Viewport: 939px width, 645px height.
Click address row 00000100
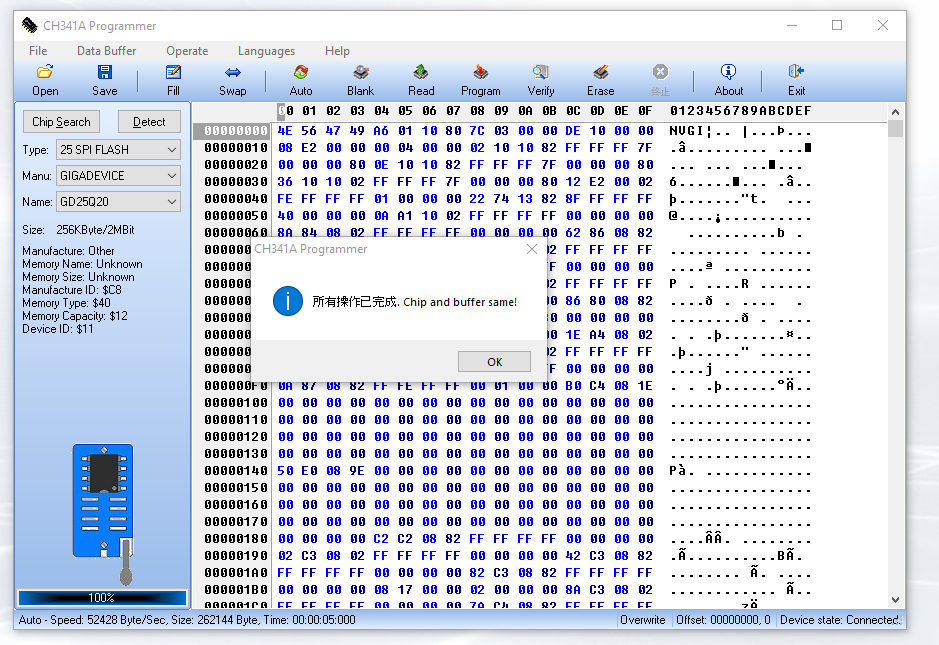point(235,402)
